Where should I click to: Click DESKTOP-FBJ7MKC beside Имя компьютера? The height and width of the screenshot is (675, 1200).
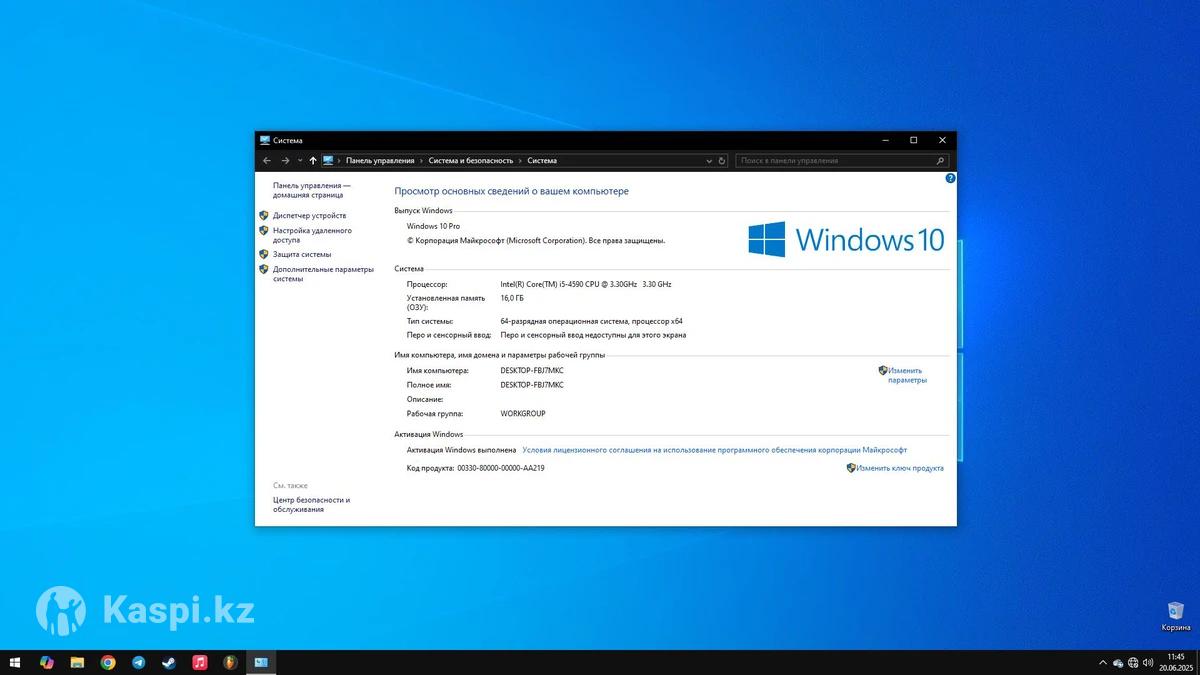click(532, 370)
